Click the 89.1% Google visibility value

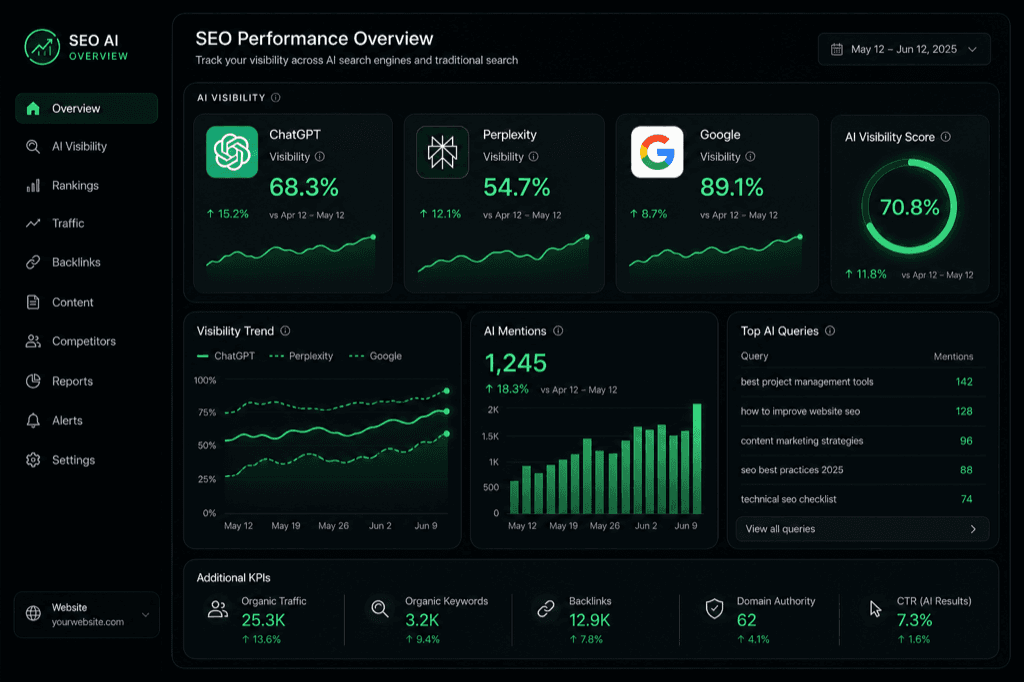(x=731, y=187)
